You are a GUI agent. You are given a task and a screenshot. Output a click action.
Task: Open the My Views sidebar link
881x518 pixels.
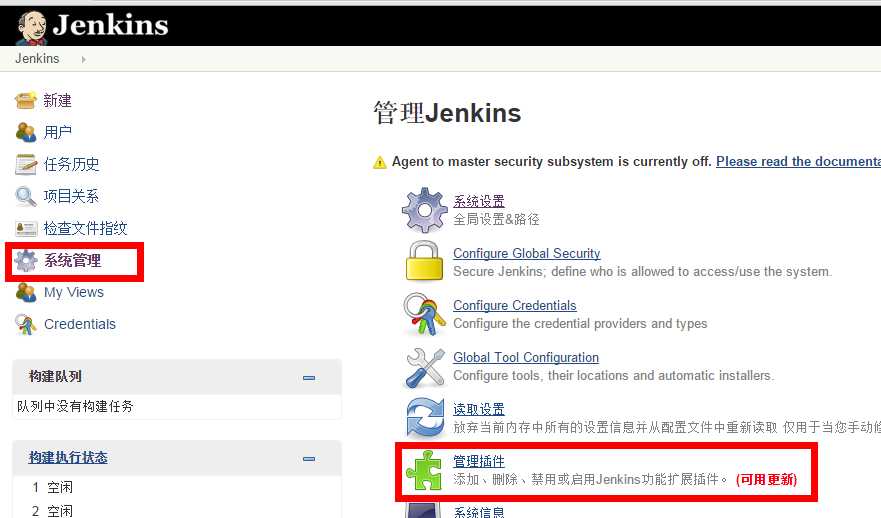coord(74,293)
